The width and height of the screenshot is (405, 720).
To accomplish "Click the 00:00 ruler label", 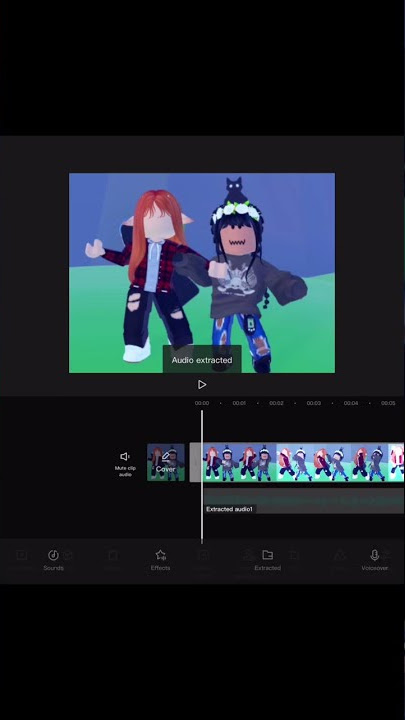I will coord(202,403).
